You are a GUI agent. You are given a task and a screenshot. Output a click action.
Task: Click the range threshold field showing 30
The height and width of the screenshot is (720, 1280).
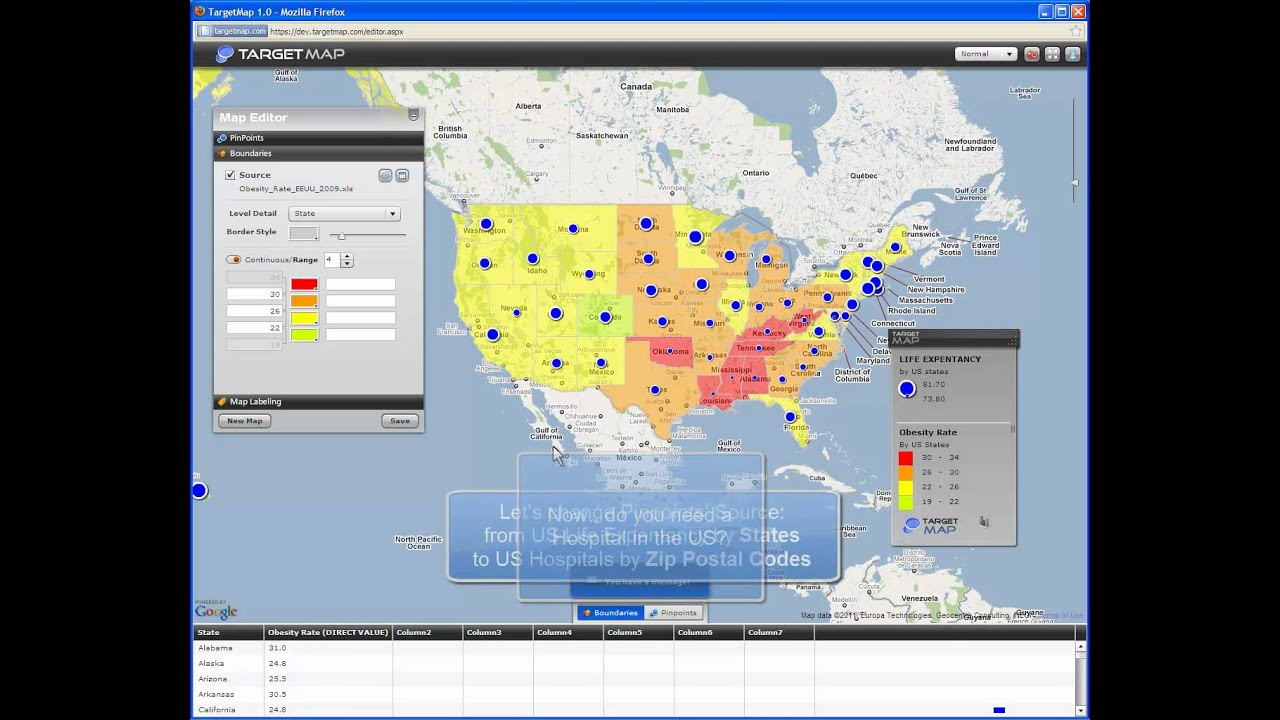(254, 294)
